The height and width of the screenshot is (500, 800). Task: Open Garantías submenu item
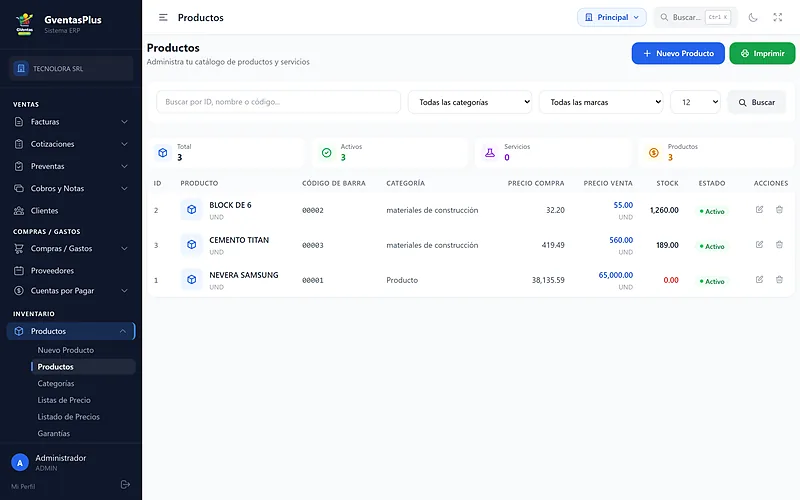tap(54, 433)
